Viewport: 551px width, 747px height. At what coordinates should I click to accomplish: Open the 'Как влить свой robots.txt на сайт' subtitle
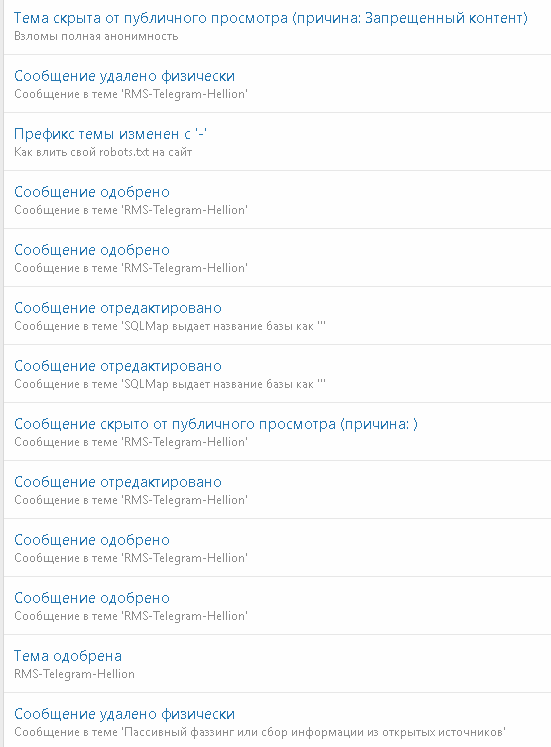pos(103,152)
